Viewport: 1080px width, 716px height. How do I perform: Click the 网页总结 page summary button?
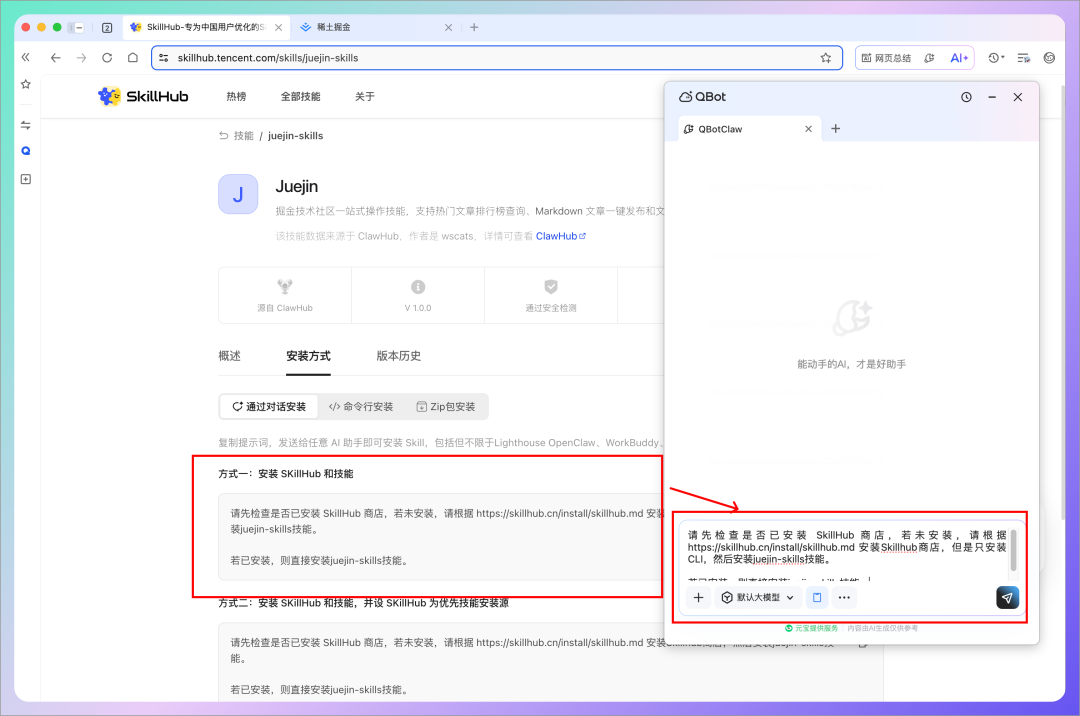tap(886, 58)
